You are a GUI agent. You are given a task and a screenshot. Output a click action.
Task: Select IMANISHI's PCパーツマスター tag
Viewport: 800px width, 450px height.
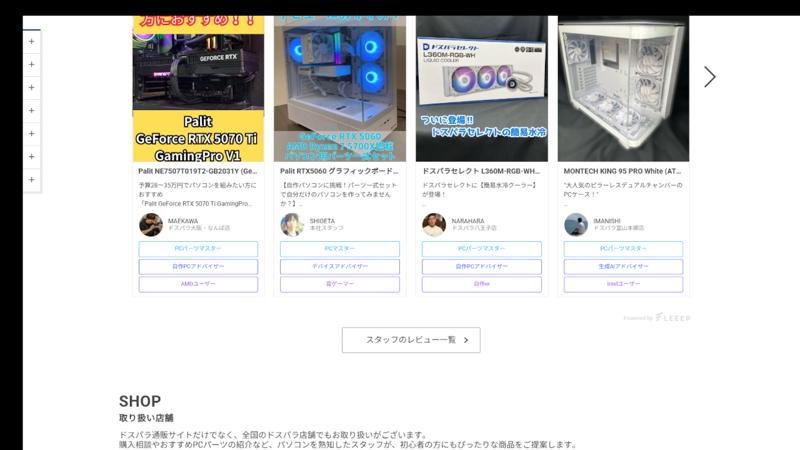pyautogui.click(x=623, y=248)
